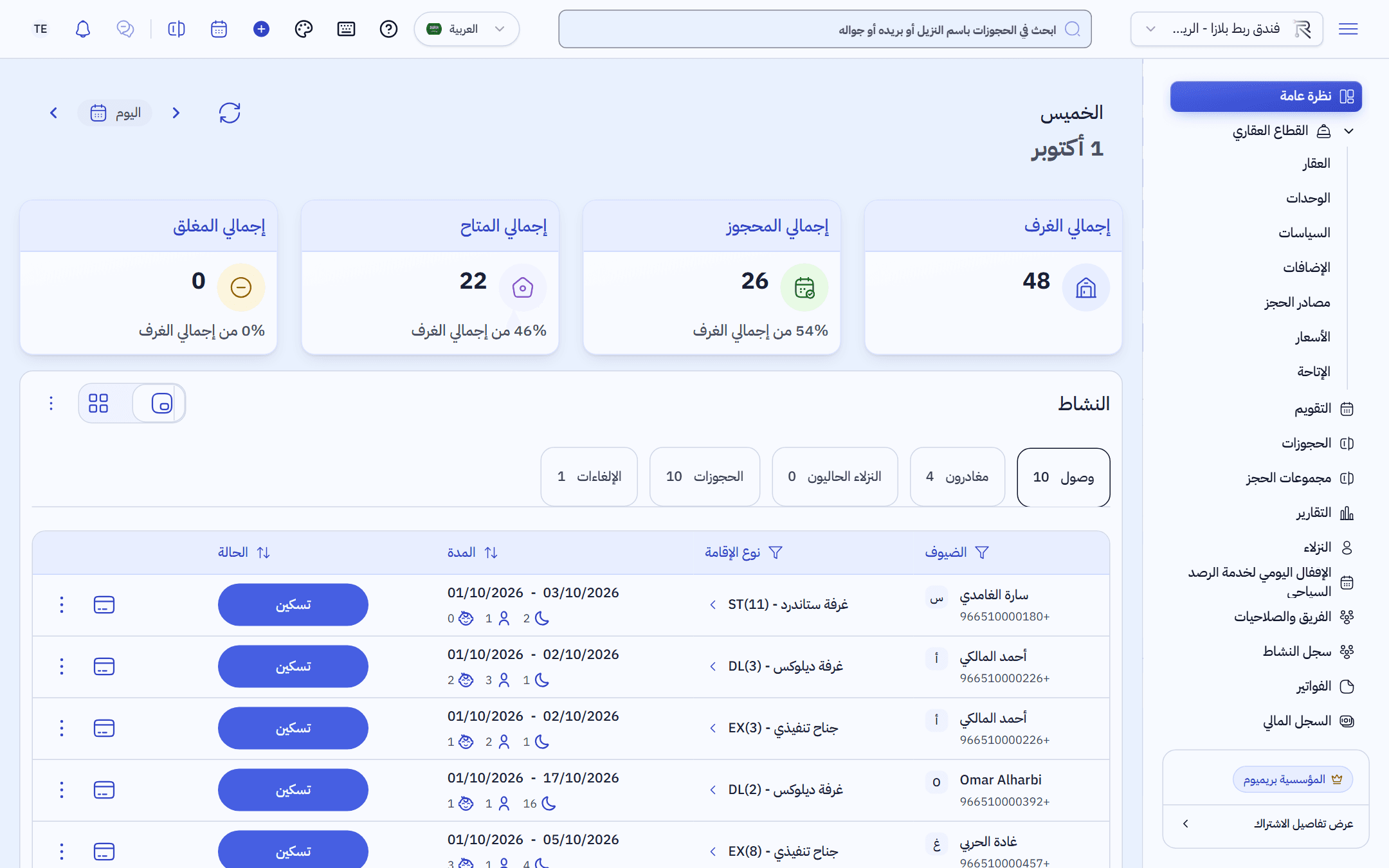The width and height of the screenshot is (1389, 868).
Task: Switch to grid view toggle
Action: 98,403
